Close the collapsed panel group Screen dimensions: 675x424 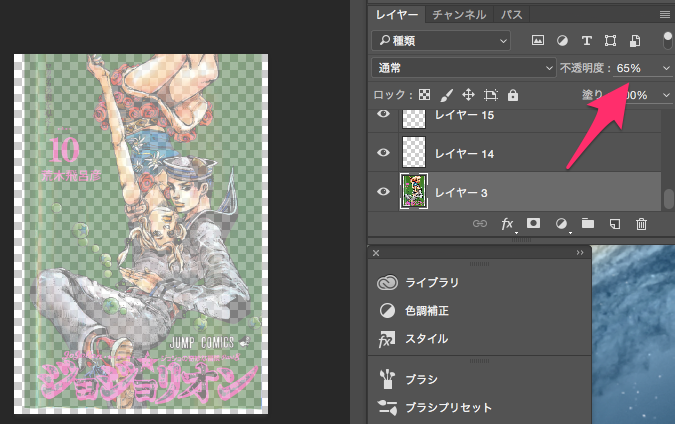[x=376, y=253]
